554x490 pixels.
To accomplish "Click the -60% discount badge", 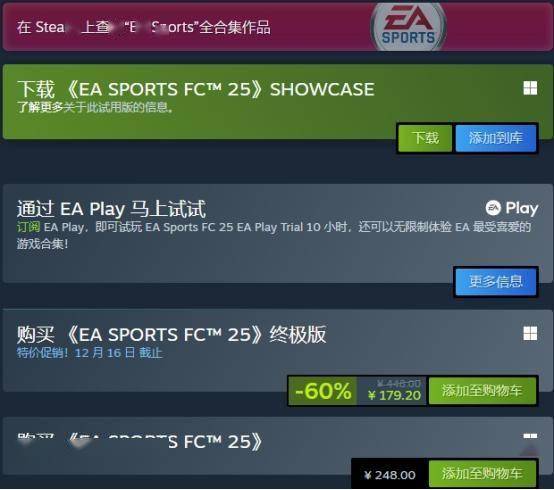I will (323, 391).
